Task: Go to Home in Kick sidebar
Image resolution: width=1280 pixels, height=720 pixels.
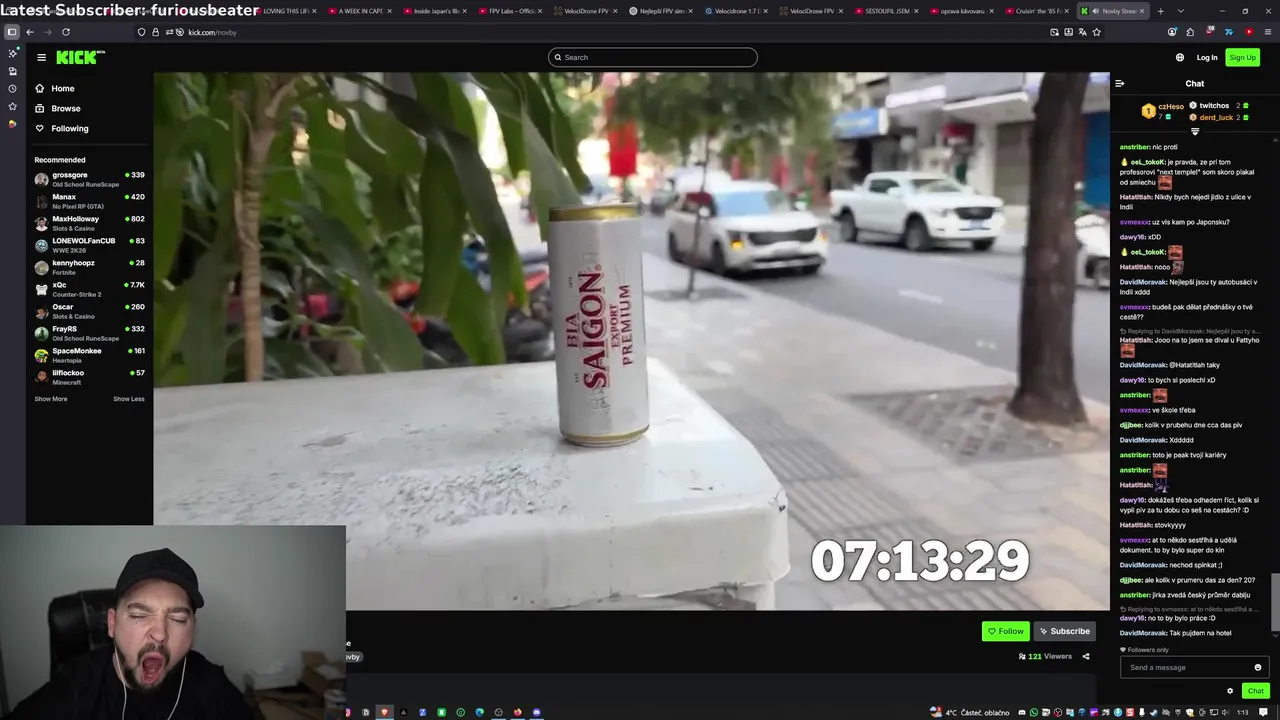Action: click(63, 88)
